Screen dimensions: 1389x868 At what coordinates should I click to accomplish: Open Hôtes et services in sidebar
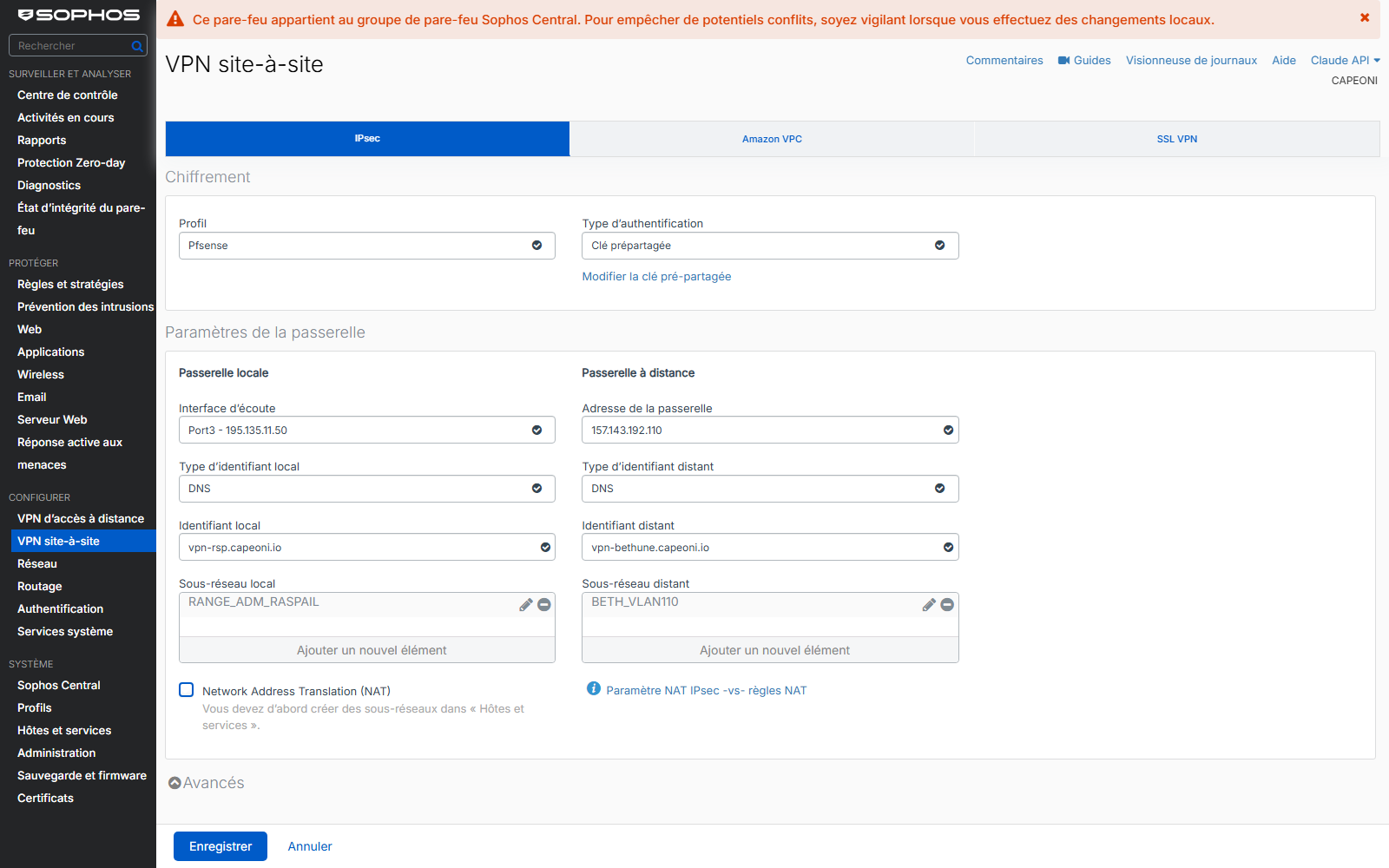pyautogui.click(x=64, y=731)
